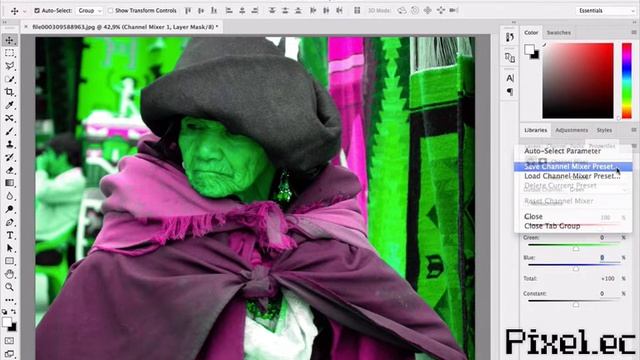
Task: Select the Eyedropper tool
Action: [9, 105]
